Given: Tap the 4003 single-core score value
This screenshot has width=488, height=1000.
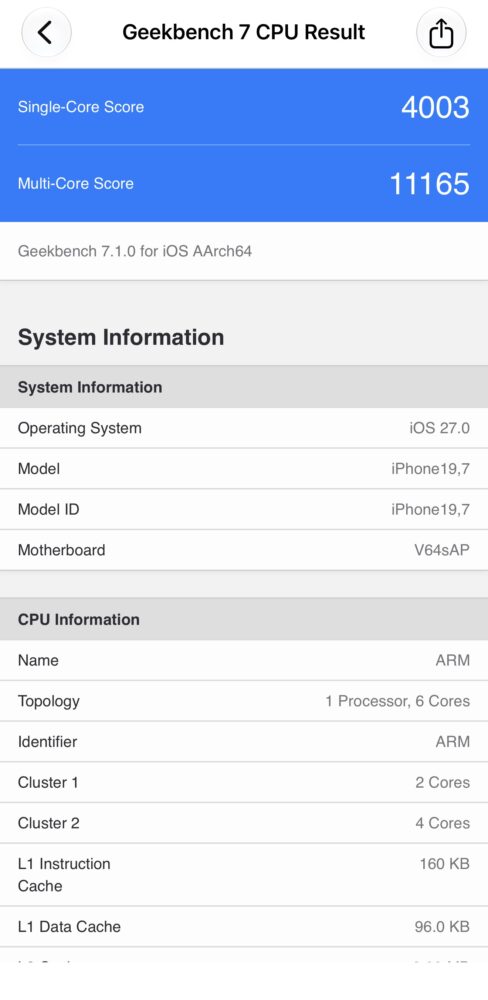Looking at the screenshot, I should tap(435, 107).
